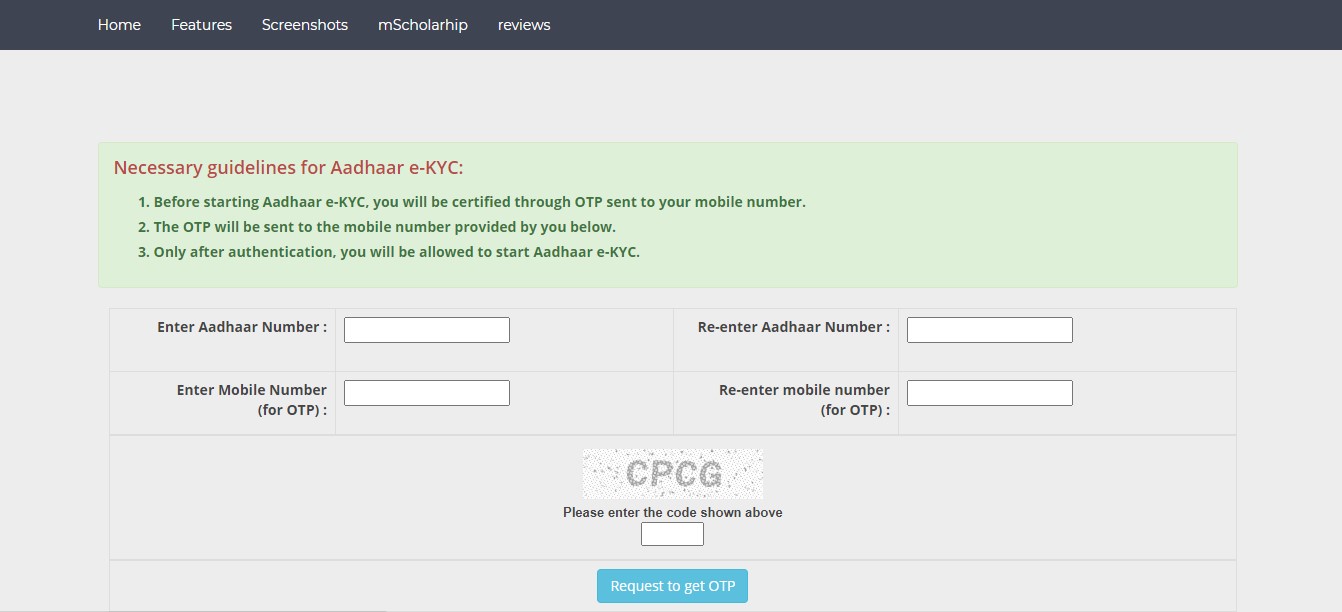
Task: Click the 'Re-enter mobile number (for OTP)' label
Action: coord(804,400)
